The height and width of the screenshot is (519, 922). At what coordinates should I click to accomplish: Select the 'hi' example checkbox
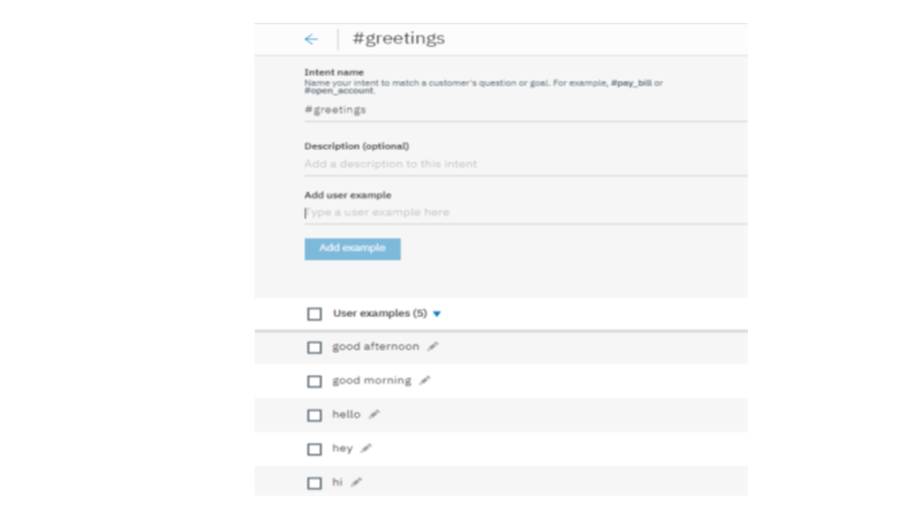(314, 484)
